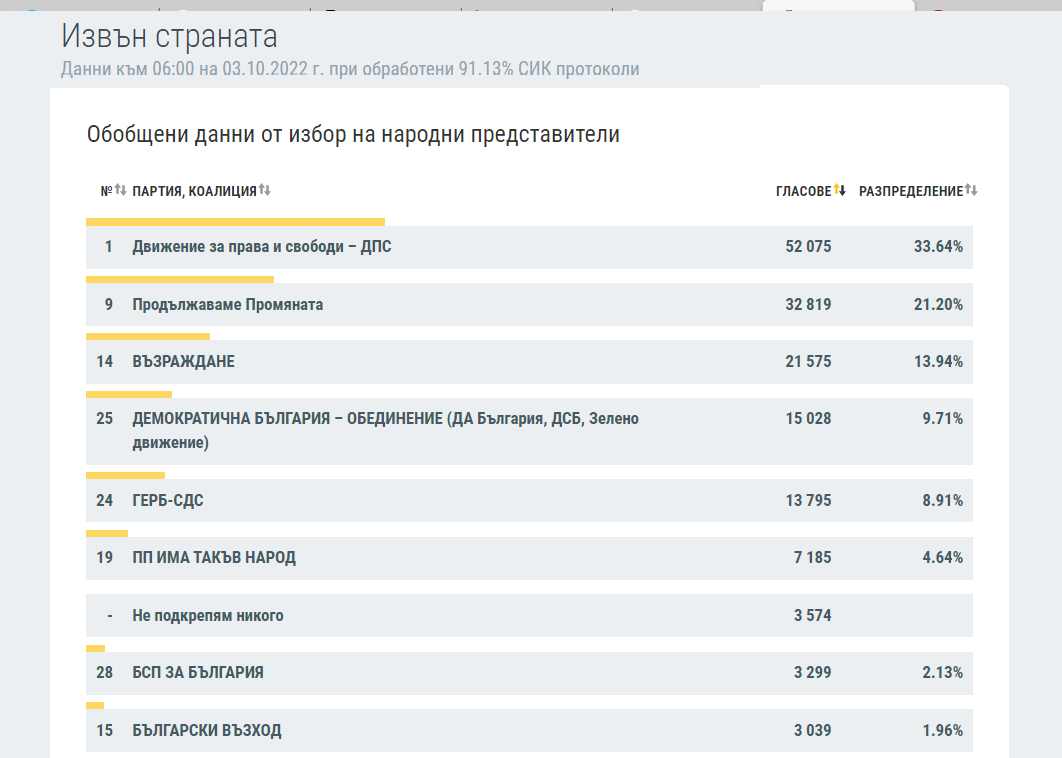Click the vote count "52 075"

coord(808,247)
